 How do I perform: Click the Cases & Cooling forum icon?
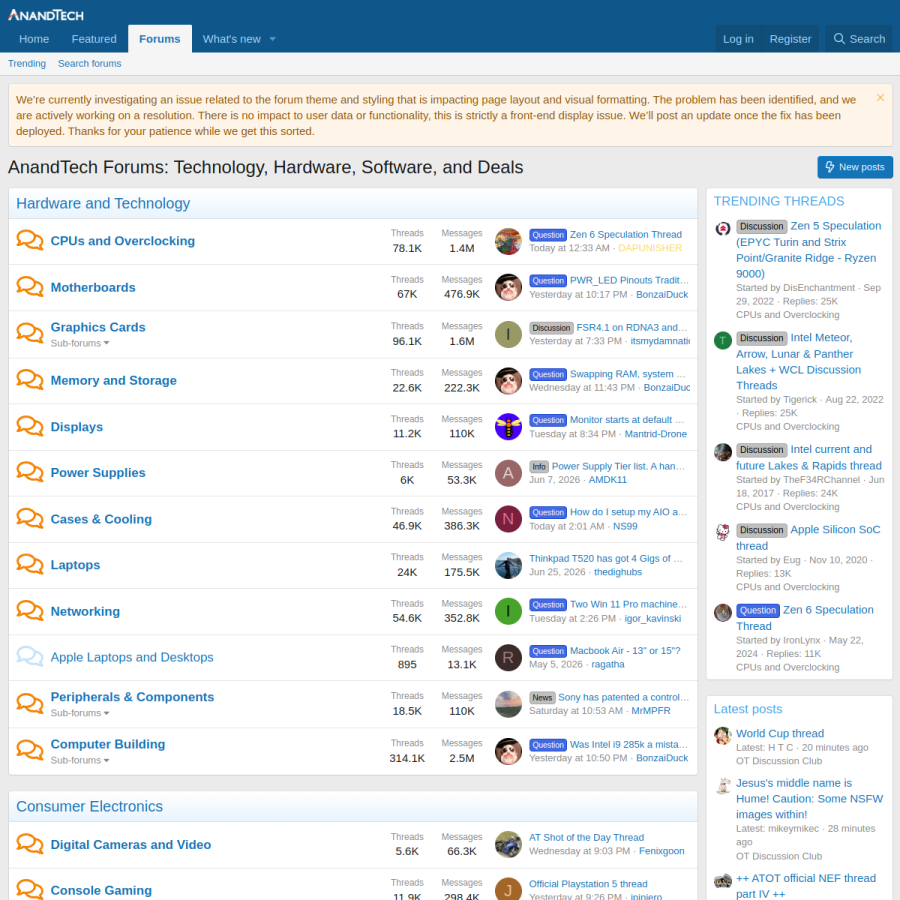(x=30, y=519)
